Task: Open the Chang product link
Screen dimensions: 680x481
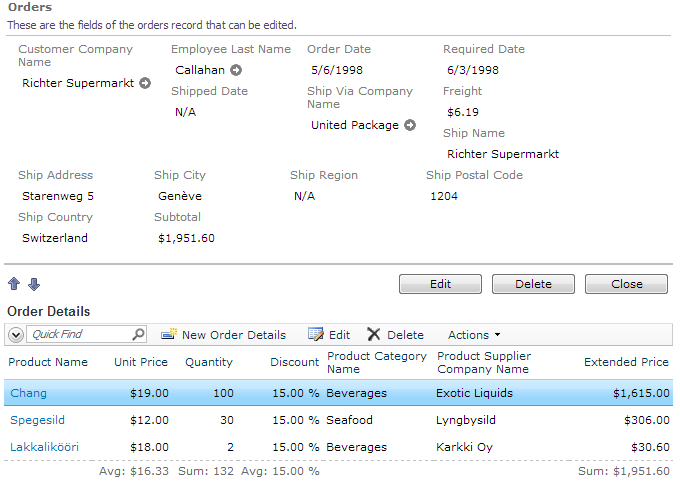Action: [28, 394]
